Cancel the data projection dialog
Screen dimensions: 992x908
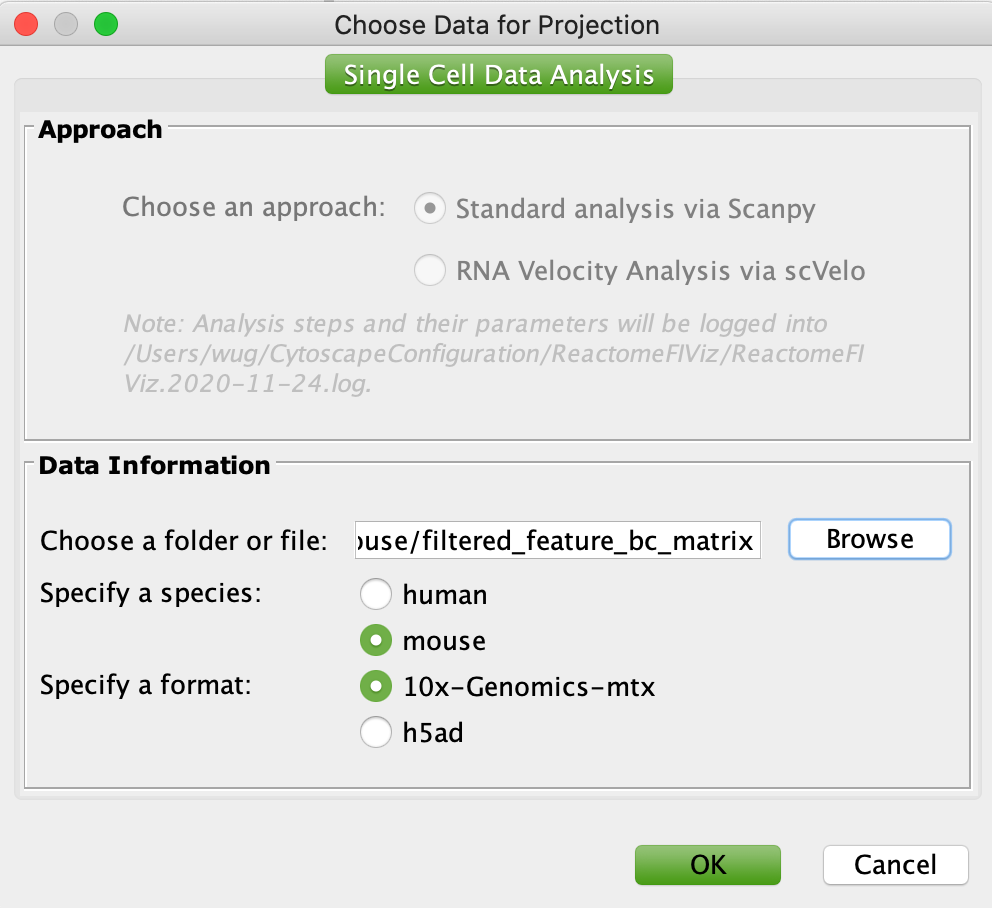[895, 864]
